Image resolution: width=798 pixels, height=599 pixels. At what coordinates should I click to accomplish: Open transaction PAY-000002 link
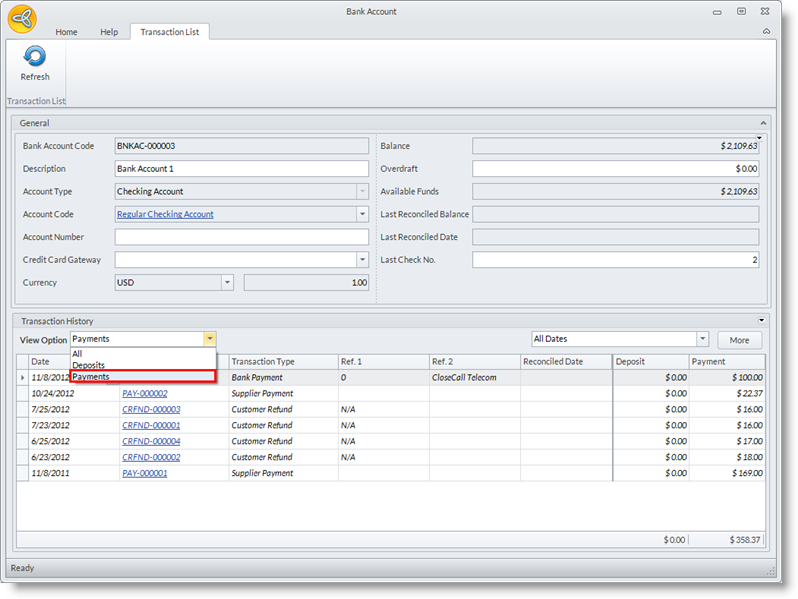point(144,394)
